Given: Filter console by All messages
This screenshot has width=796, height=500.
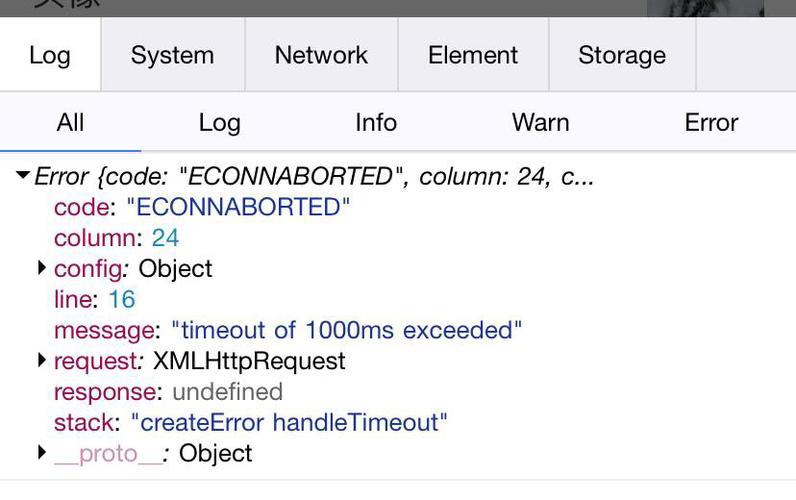Looking at the screenshot, I should (70, 122).
